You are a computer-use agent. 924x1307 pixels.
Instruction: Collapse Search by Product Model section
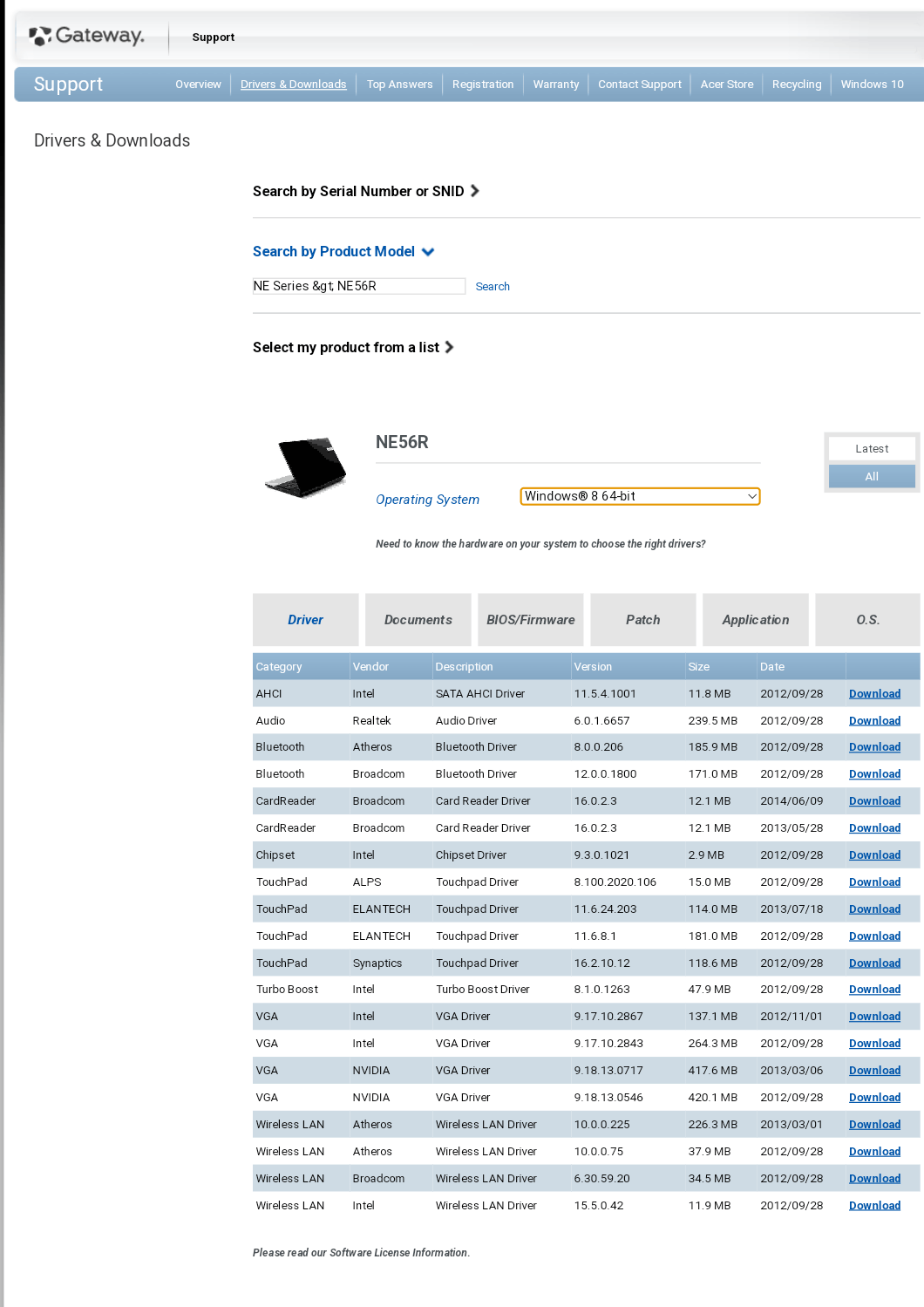343,251
